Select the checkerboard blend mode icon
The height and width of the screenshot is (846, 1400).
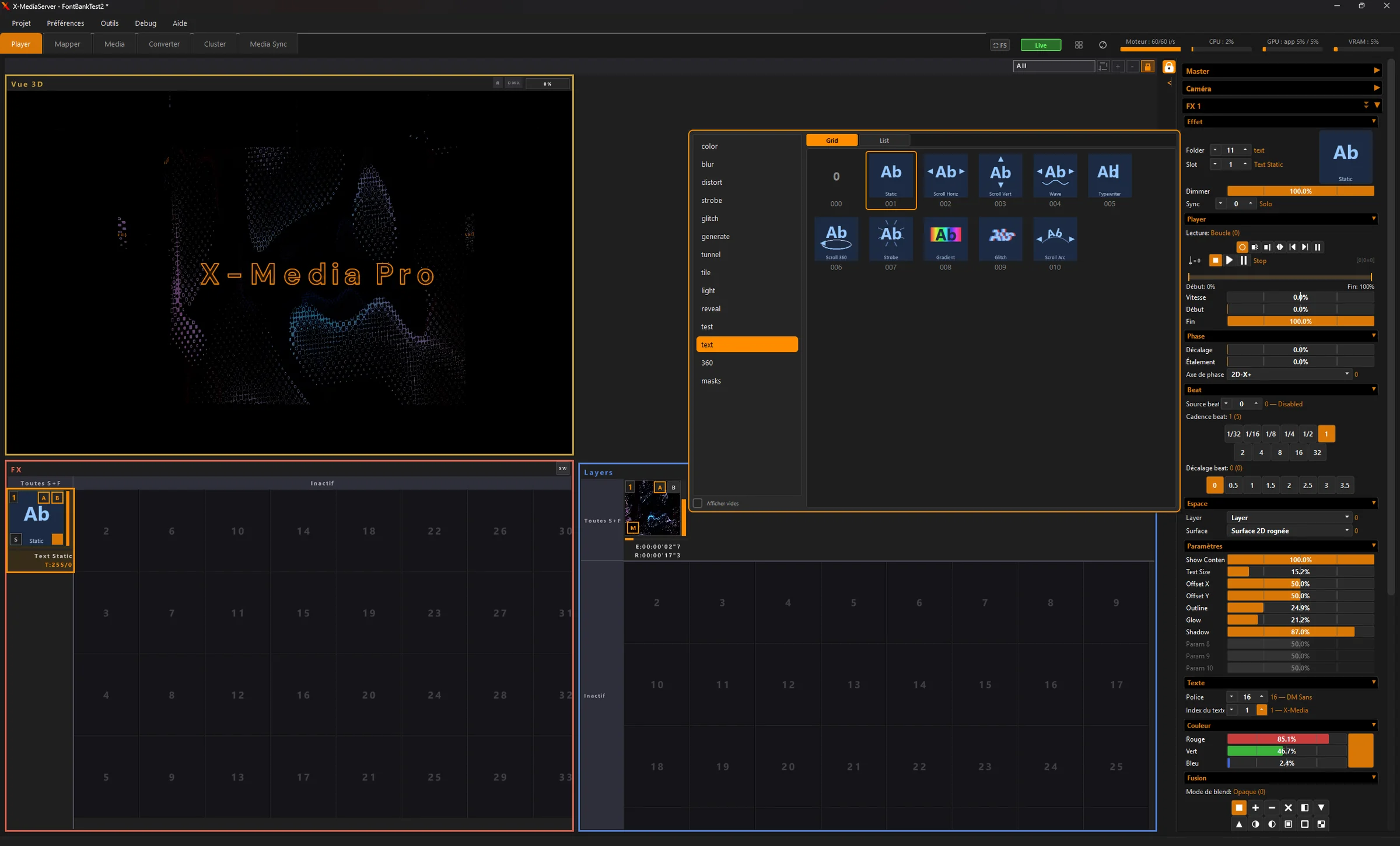1321,824
